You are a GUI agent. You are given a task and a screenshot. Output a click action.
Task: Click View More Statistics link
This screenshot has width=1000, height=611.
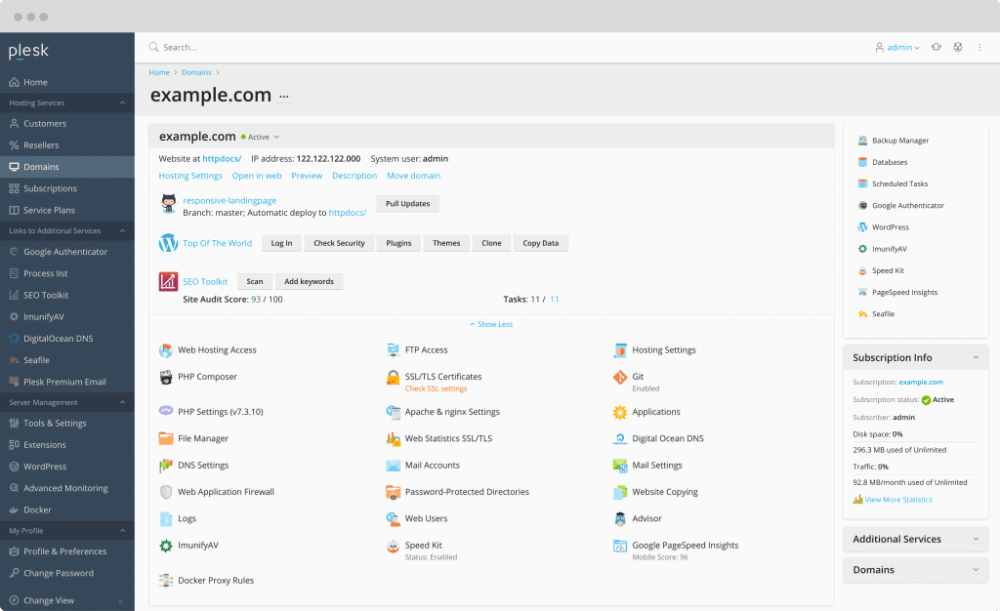[898, 499]
